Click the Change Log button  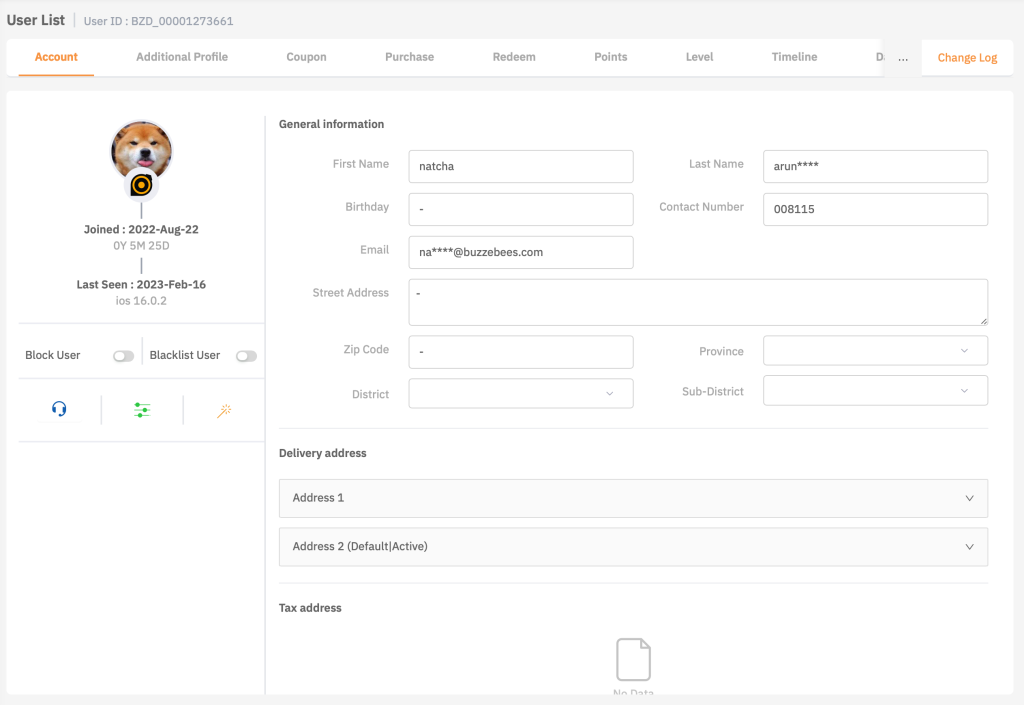[966, 57]
